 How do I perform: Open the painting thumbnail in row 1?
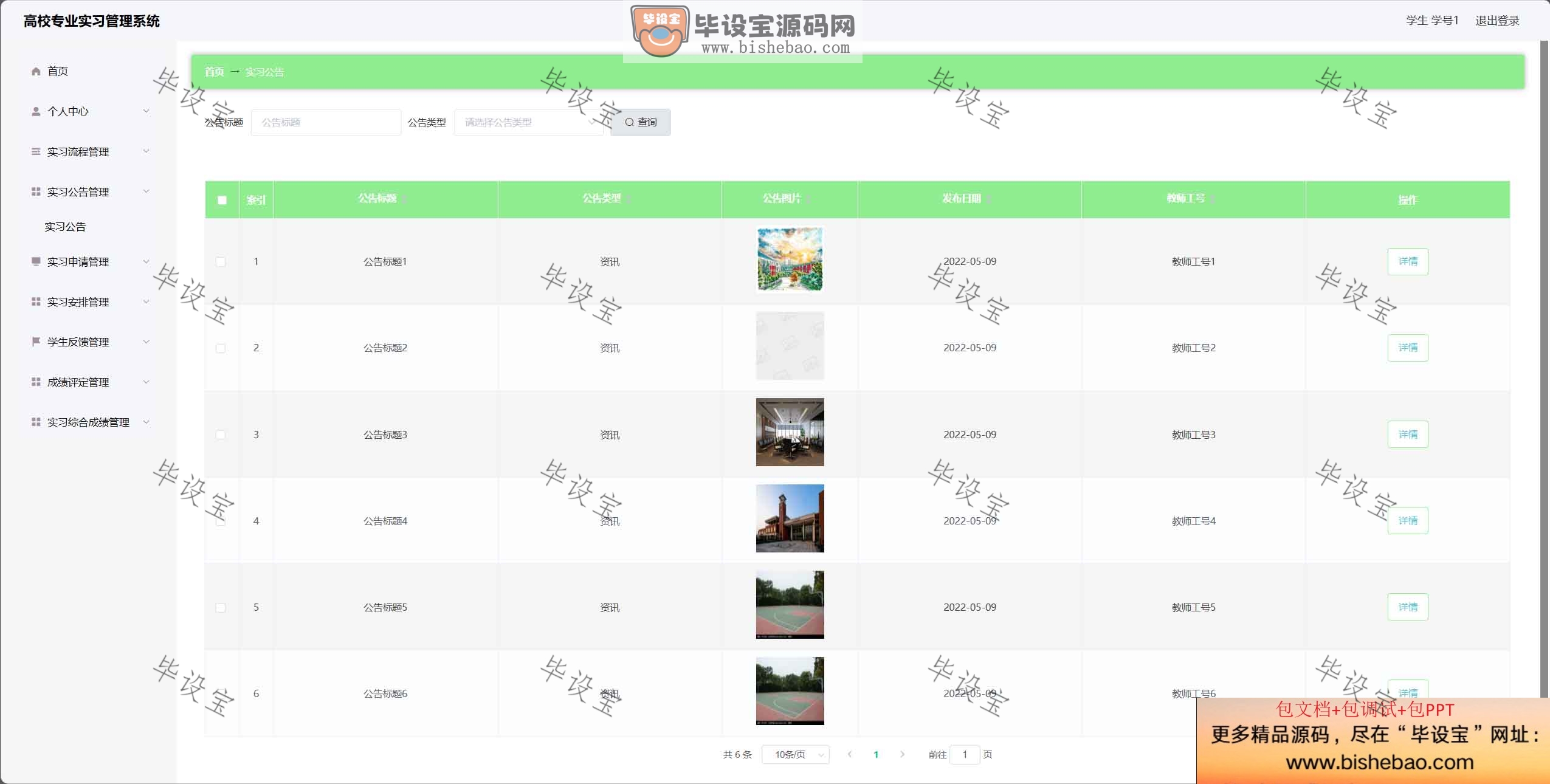pyautogui.click(x=790, y=260)
